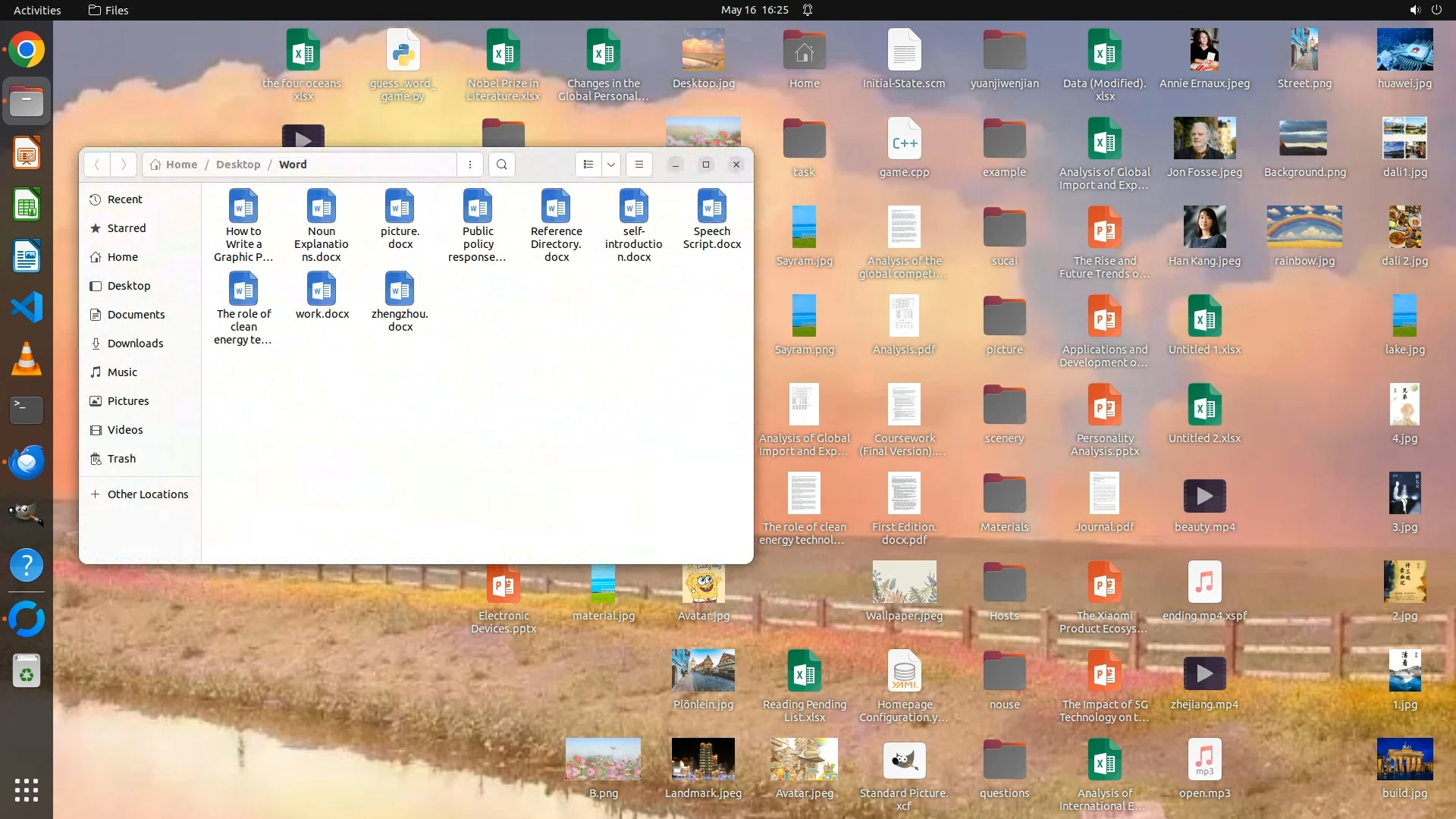Open Other Locations in sidebar
The image size is (1456, 819).
tap(147, 494)
